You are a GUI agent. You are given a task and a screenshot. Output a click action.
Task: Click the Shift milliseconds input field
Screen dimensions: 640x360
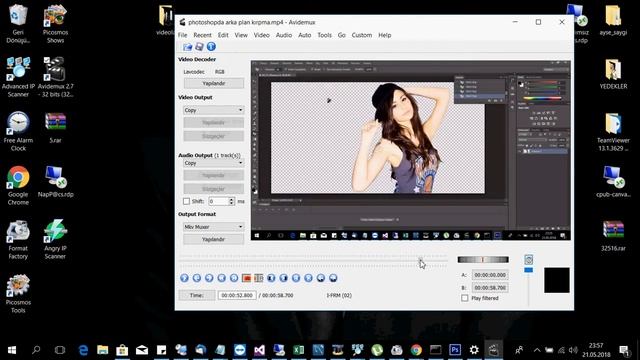[x=218, y=201]
